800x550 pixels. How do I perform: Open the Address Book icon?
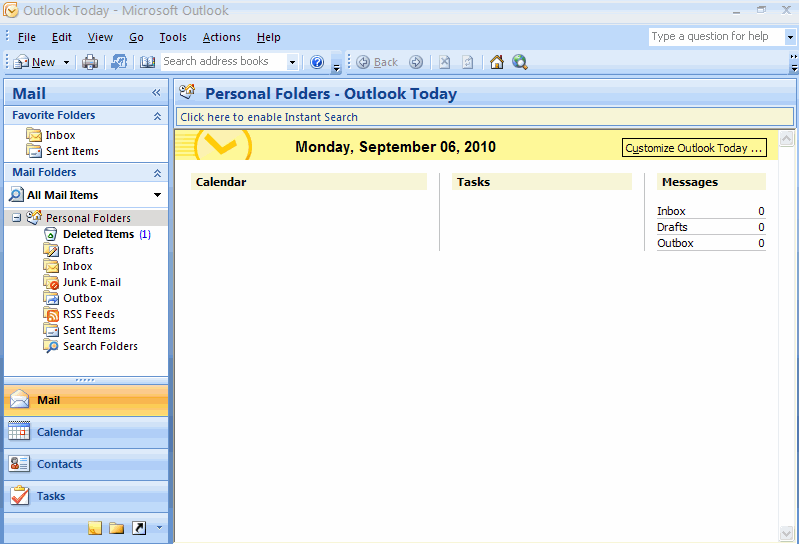(x=147, y=62)
